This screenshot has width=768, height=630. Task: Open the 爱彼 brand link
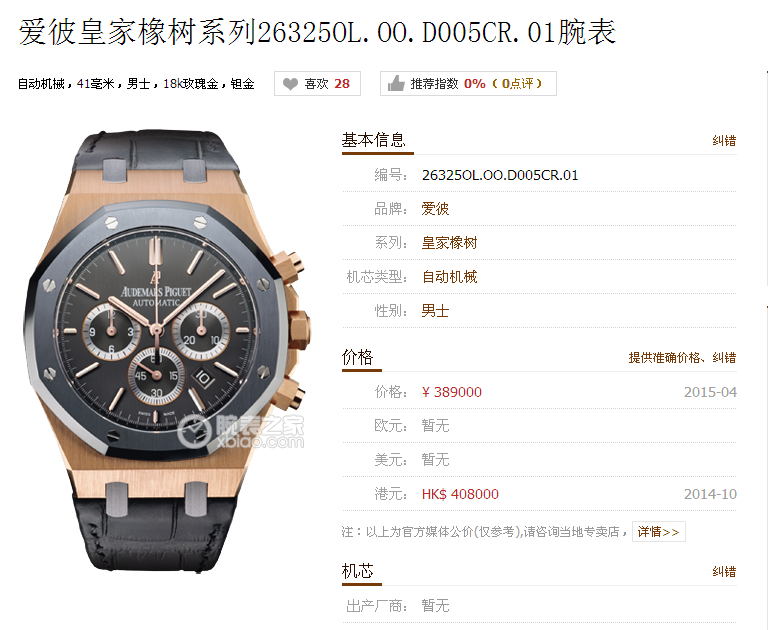click(x=435, y=209)
